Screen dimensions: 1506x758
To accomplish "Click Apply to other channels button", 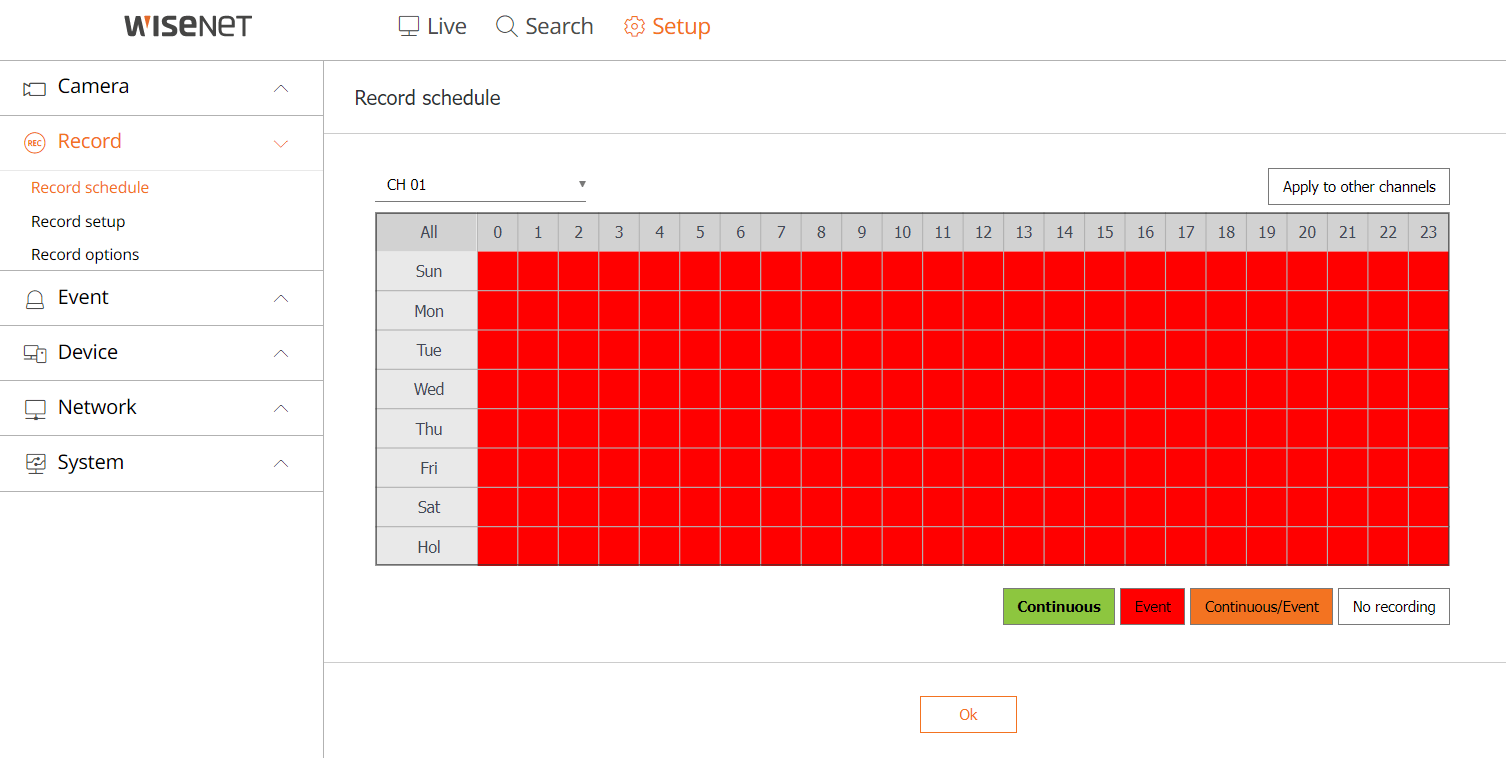I will coord(1359,187).
